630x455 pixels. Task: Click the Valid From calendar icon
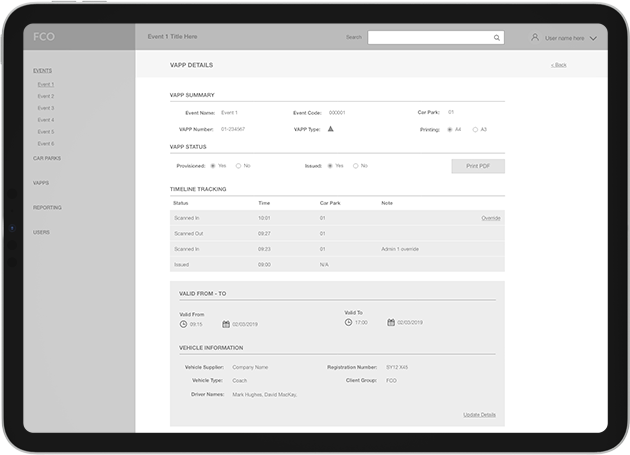[x=224, y=324]
